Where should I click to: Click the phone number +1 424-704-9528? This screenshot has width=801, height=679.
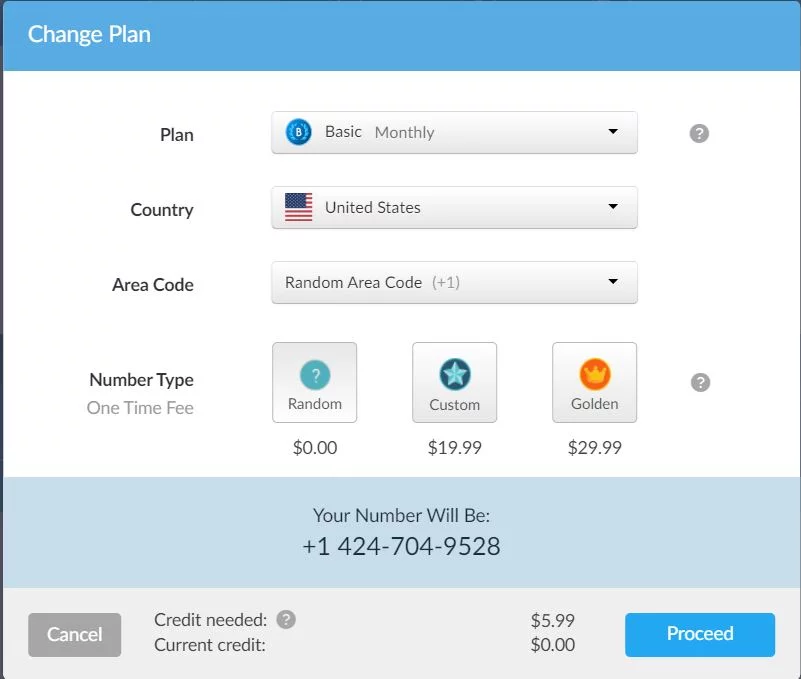pyautogui.click(x=401, y=547)
